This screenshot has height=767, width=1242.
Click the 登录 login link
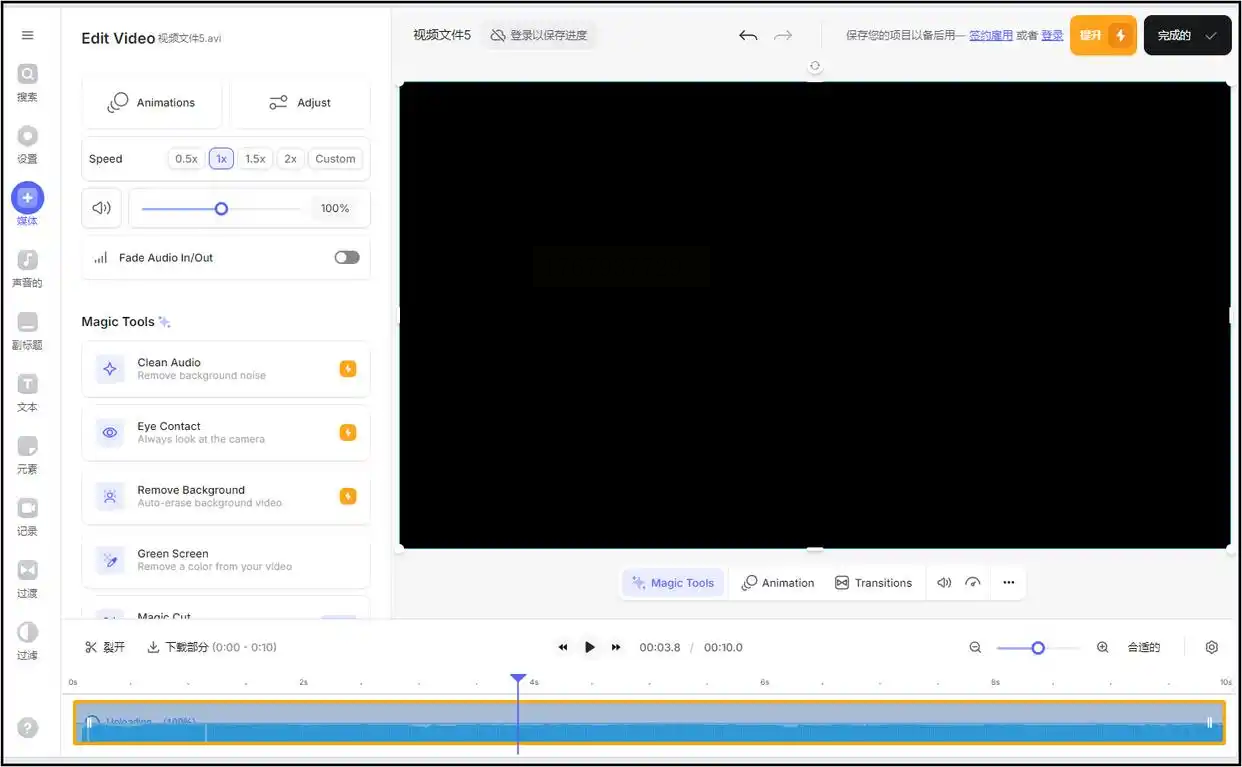point(1052,36)
